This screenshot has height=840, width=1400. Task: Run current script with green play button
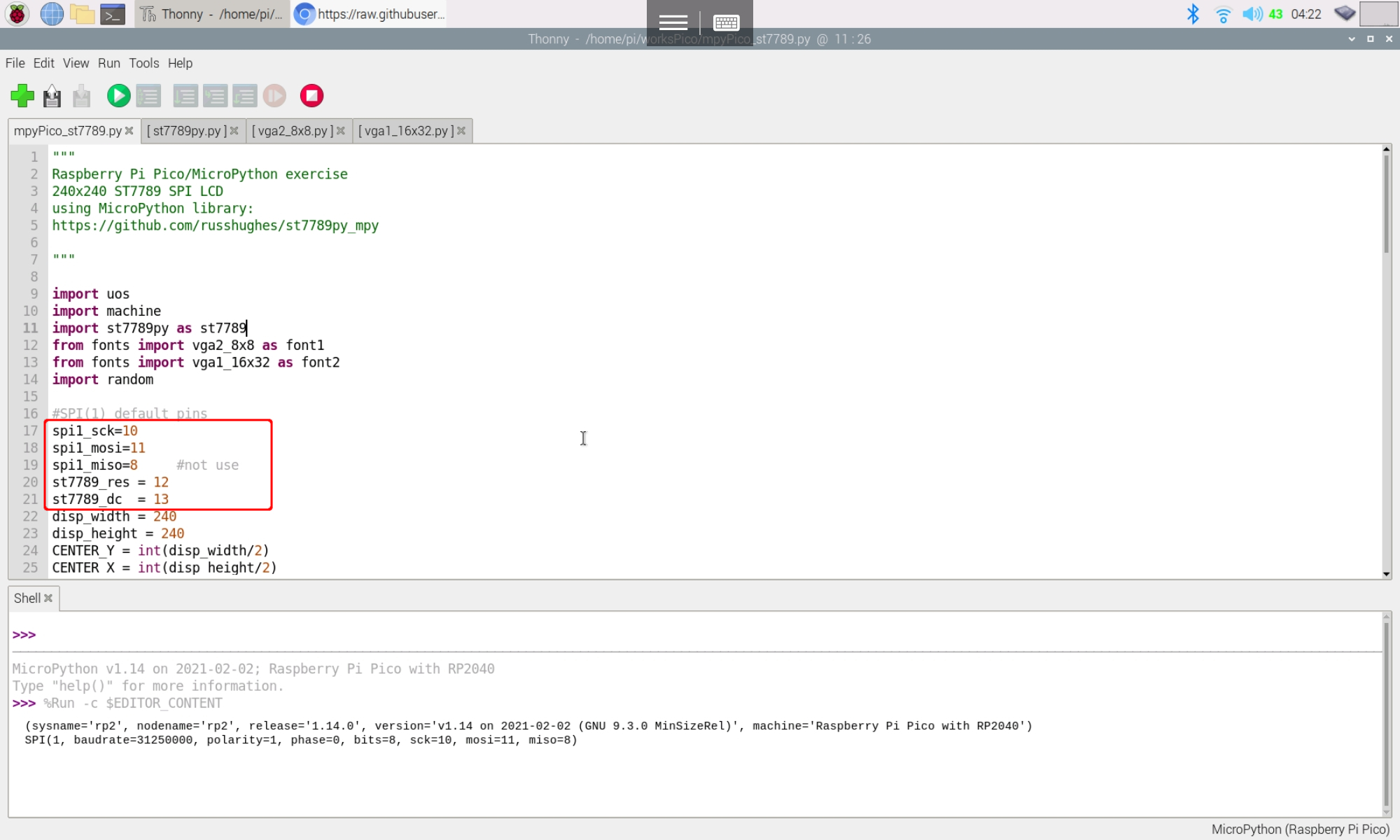(x=118, y=96)
